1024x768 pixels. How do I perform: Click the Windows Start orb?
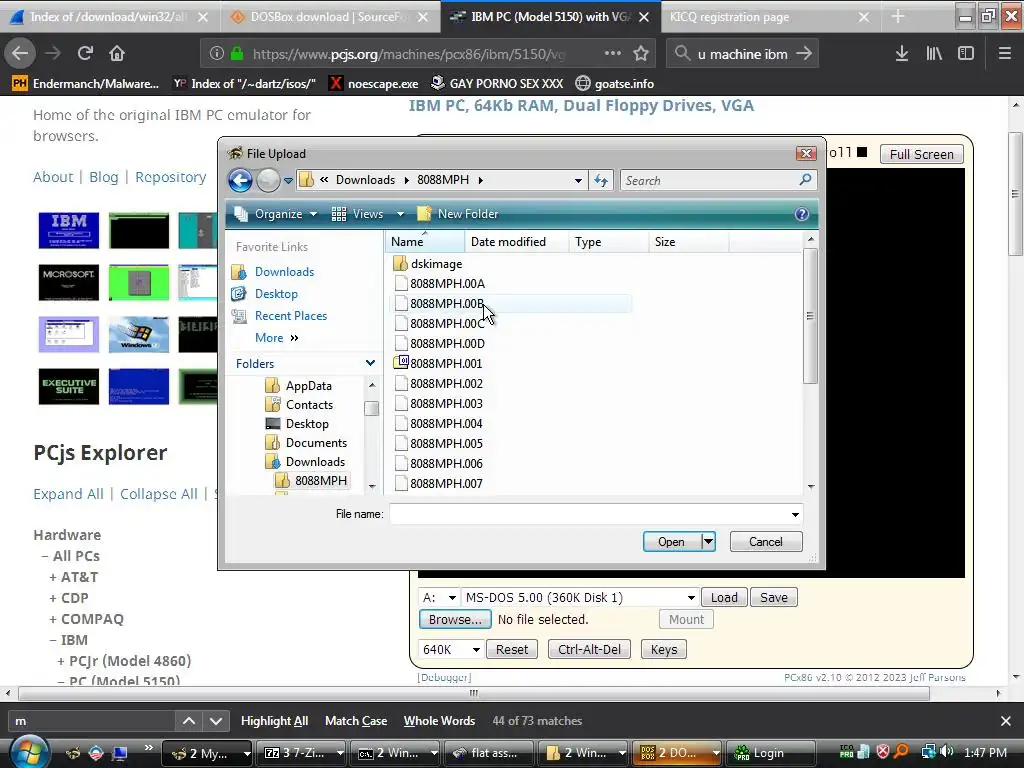click(27, 752)
